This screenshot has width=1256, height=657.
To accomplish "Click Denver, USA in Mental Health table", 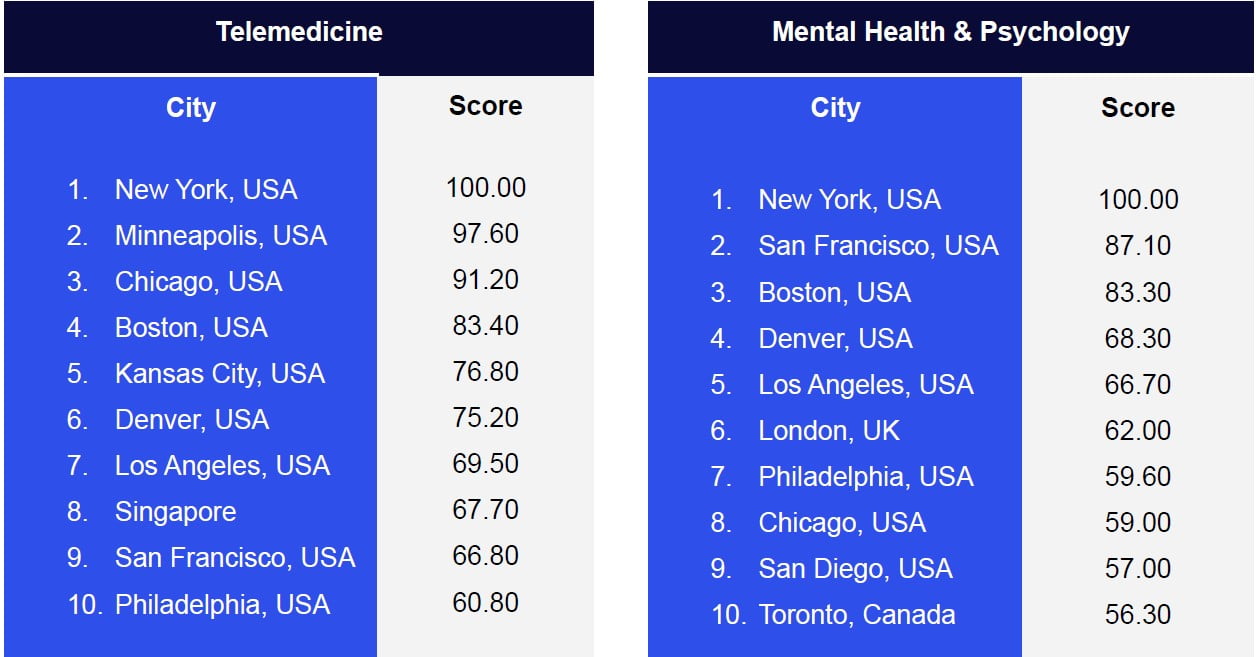I will click(835, 339).
